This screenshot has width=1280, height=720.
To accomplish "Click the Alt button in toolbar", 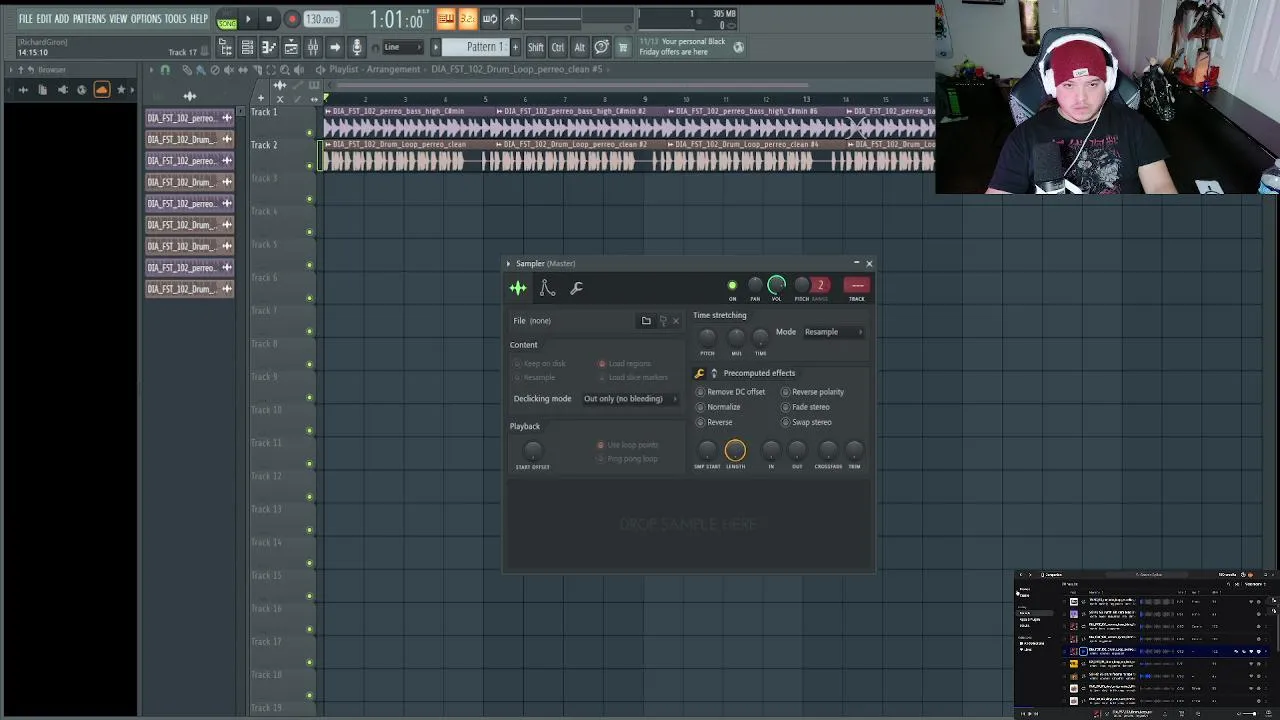I will [x=580, y=47].
